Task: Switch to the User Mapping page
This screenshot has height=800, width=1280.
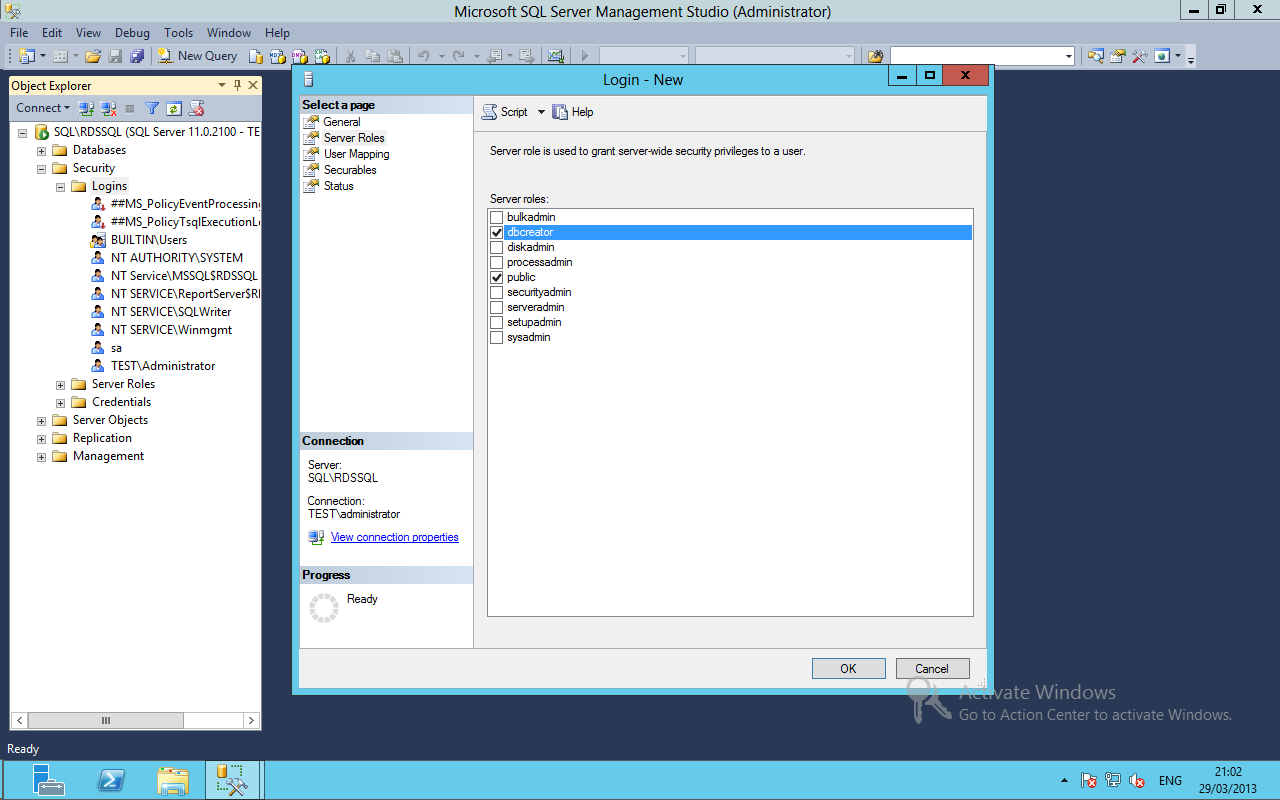Action: (x=357, y=154)
